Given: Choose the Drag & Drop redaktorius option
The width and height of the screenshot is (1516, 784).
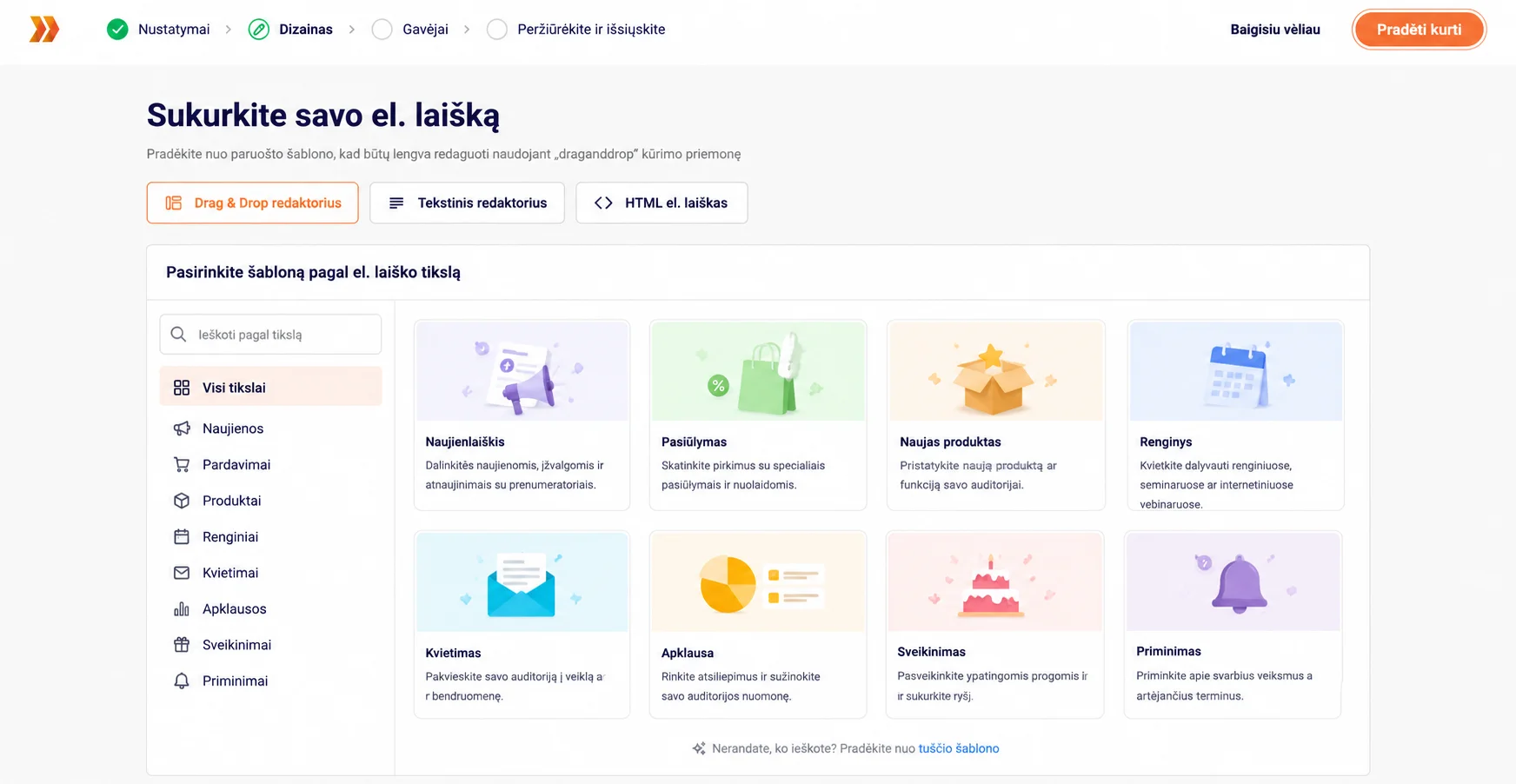Looking at the screenshot, I should [x=253, y=203].
